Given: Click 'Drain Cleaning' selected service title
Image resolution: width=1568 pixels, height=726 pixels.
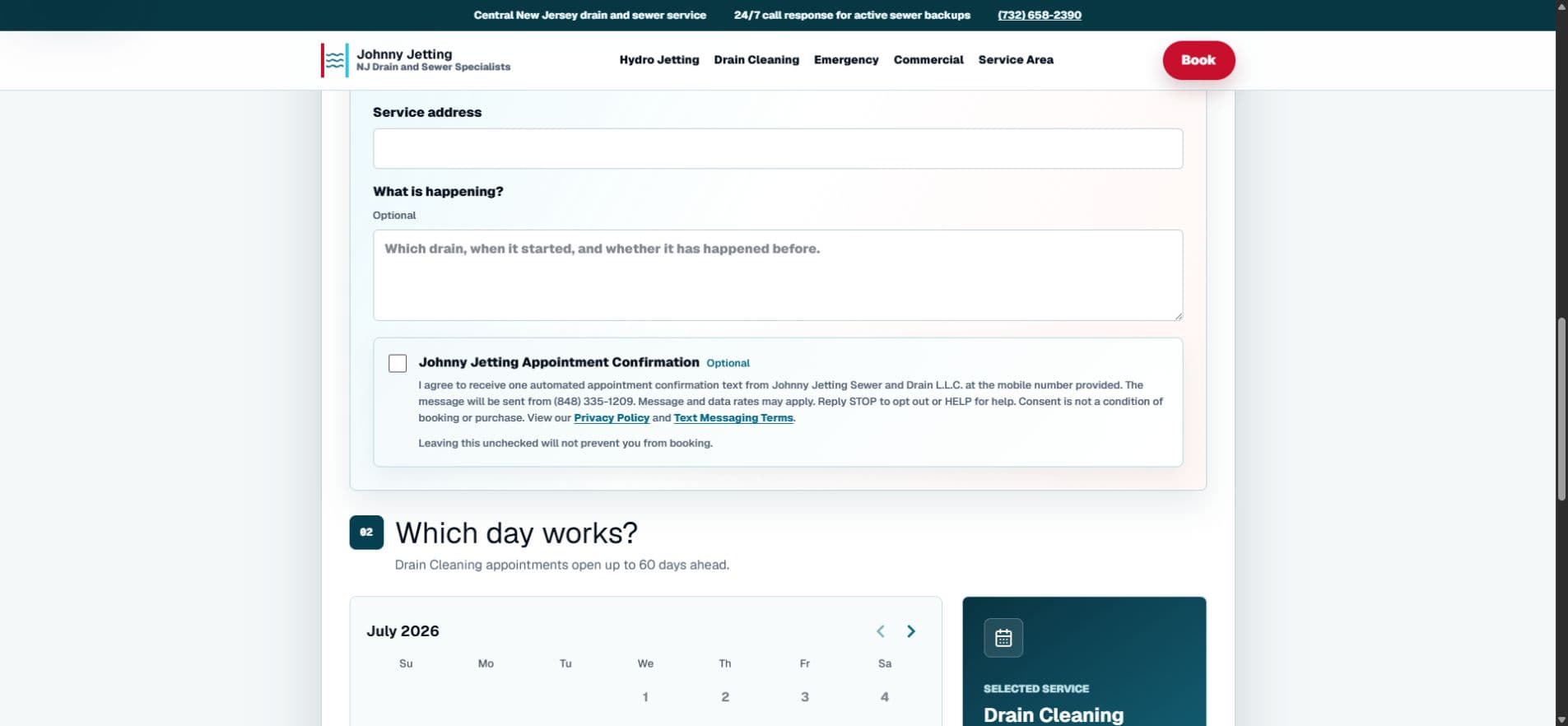Looking at the screenshot, I should click(1054, 714).
